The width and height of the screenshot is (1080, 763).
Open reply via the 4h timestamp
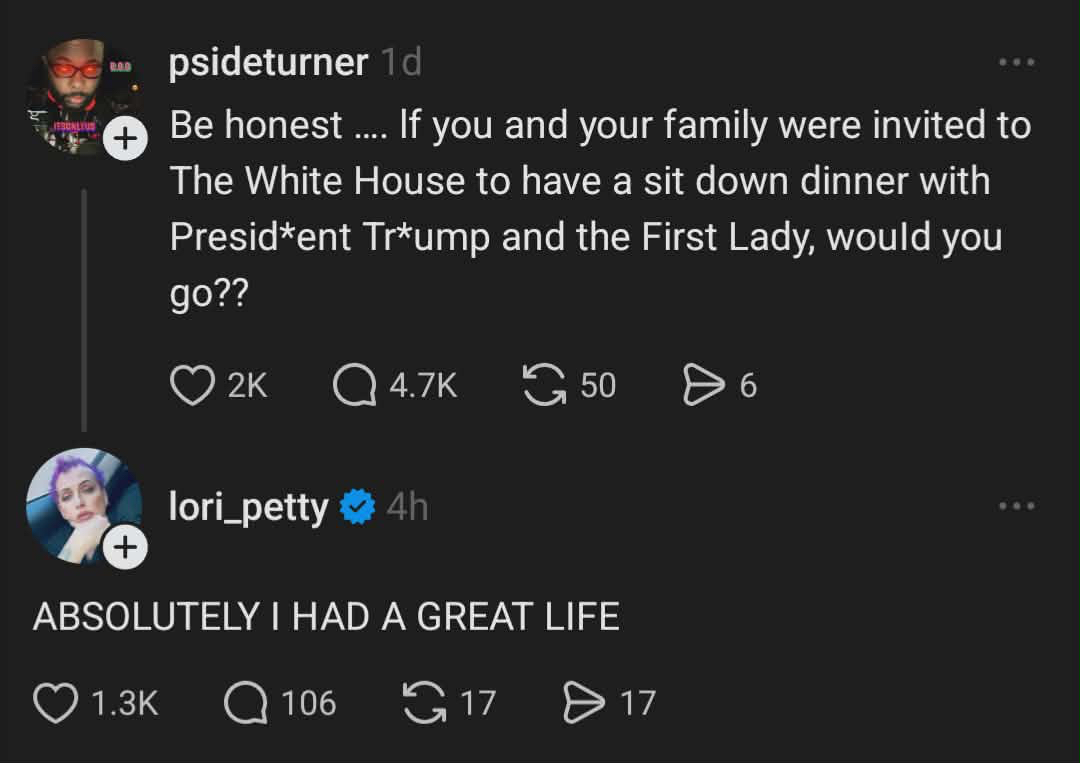click(x=407, y=508)
